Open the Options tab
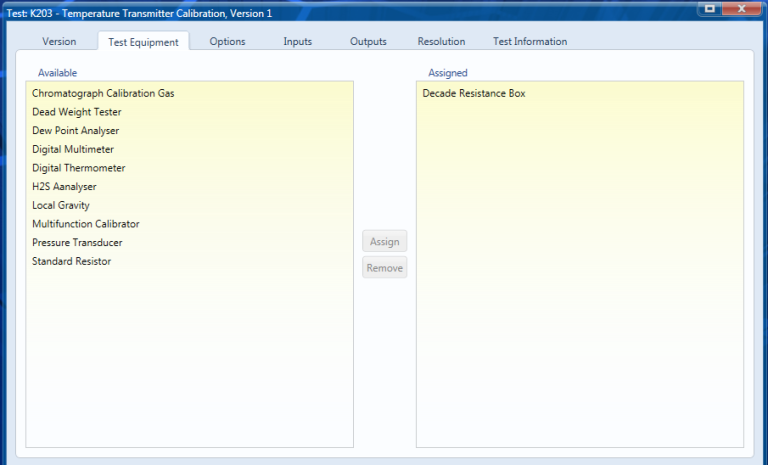Screen dimensions: 768x465 [227, 42]
